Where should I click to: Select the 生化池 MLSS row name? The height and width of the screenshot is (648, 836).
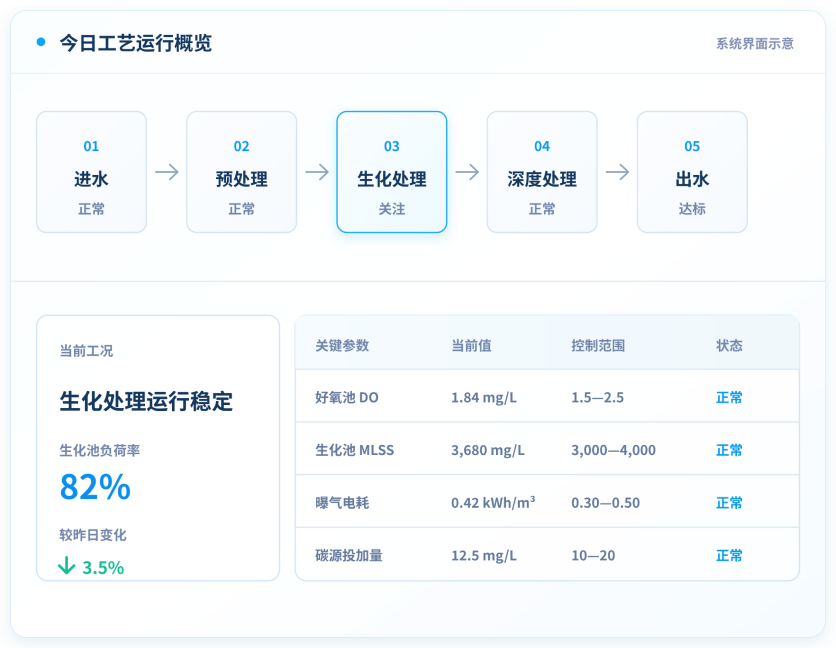[x=355, y=450]
